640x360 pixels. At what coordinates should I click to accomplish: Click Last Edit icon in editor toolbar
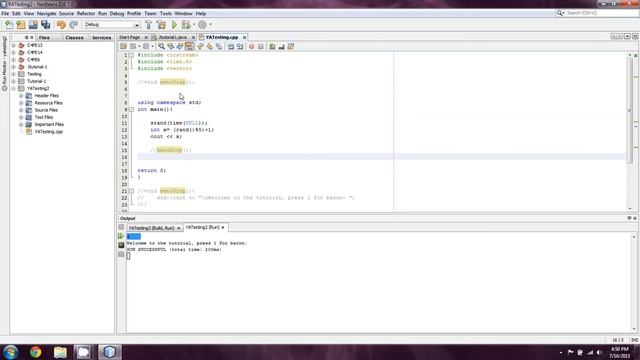pyautogui.click(x=124, y=47)
